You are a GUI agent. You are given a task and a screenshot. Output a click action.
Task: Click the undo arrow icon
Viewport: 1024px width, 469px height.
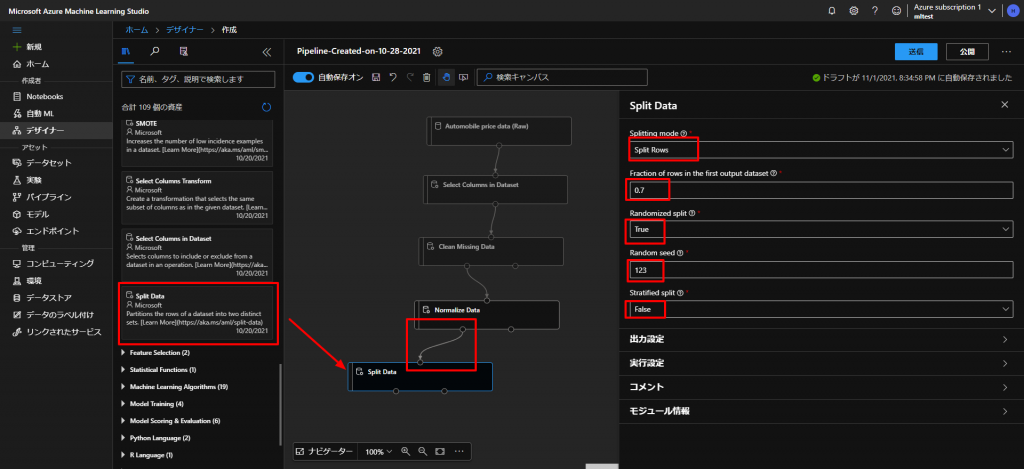click(393, 77)
